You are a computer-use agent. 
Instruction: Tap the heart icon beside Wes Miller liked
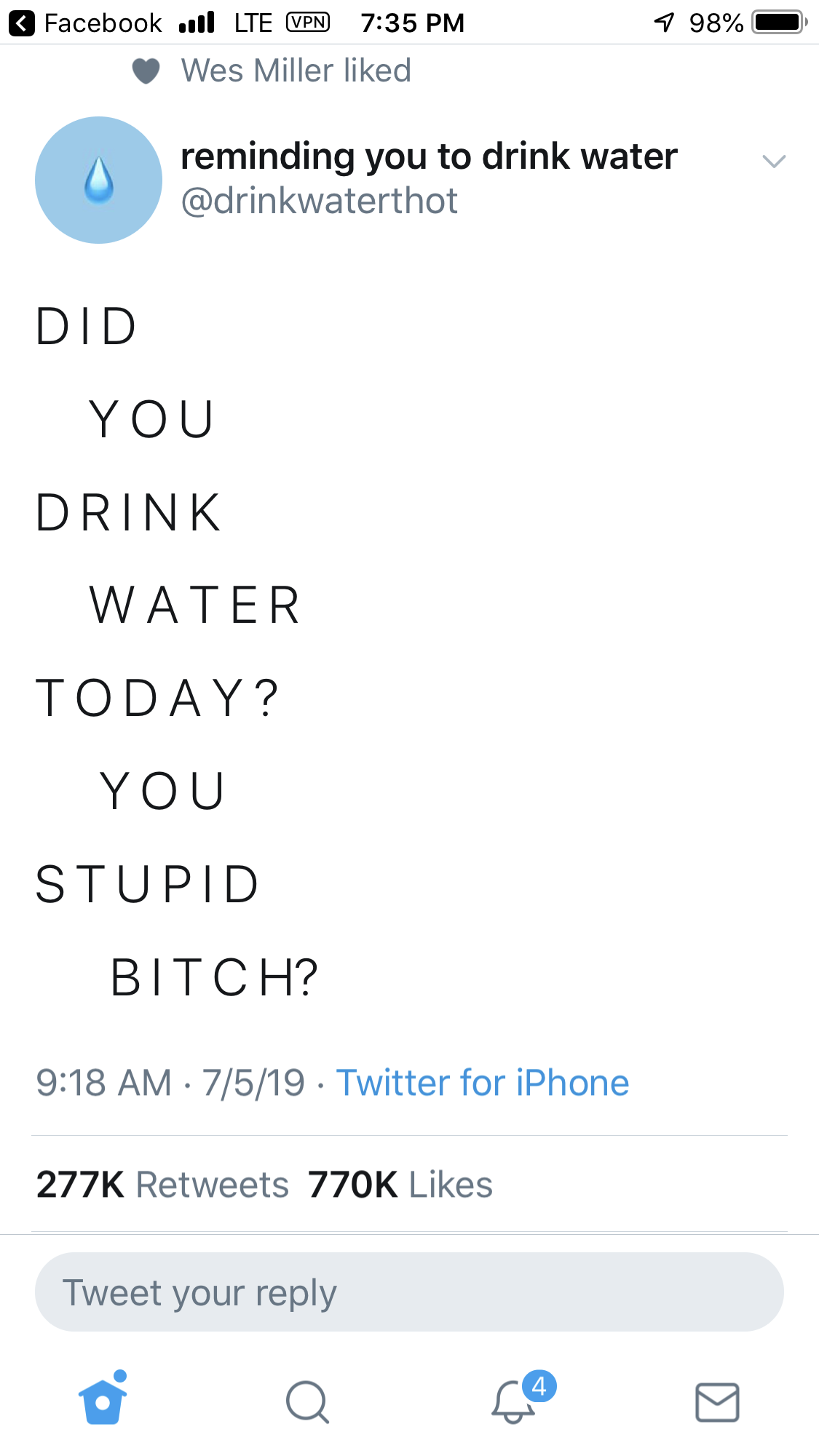pyautogui.click(x=146, y=71)
